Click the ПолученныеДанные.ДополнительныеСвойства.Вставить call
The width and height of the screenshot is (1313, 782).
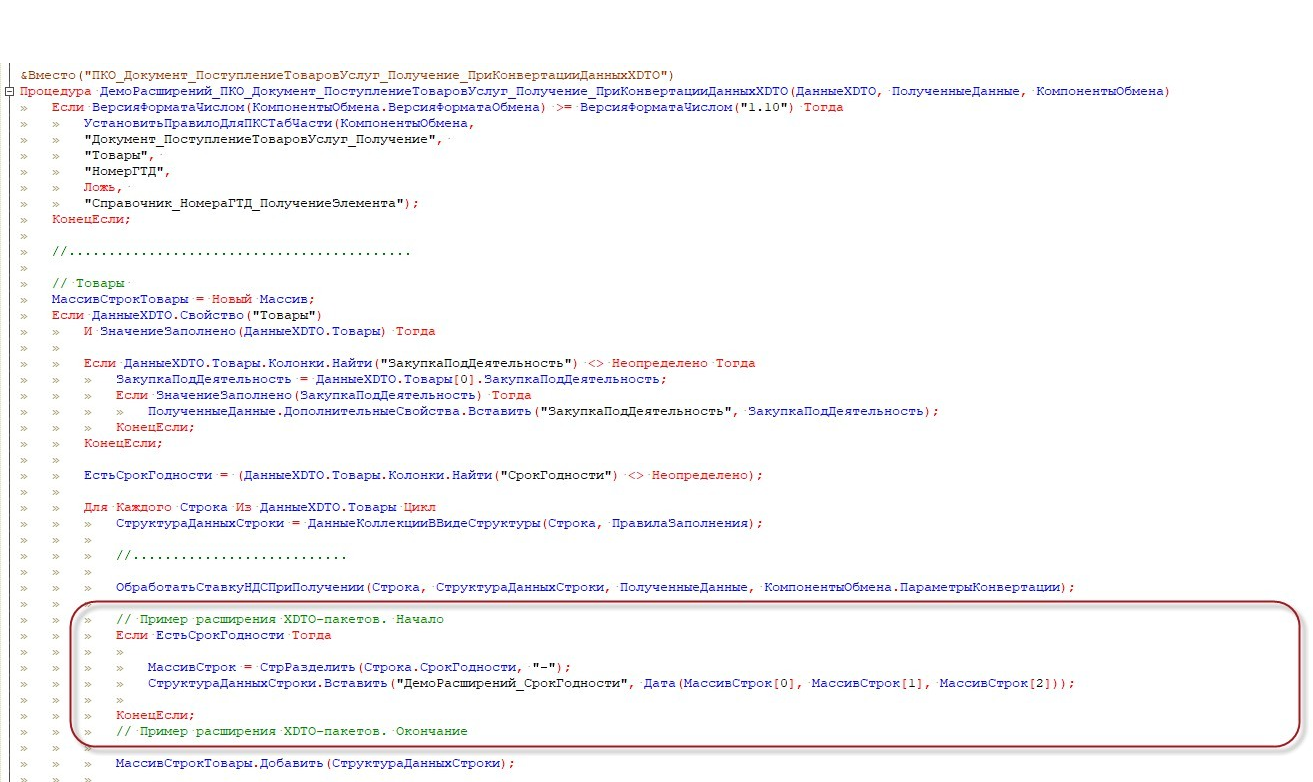point(340,411)
